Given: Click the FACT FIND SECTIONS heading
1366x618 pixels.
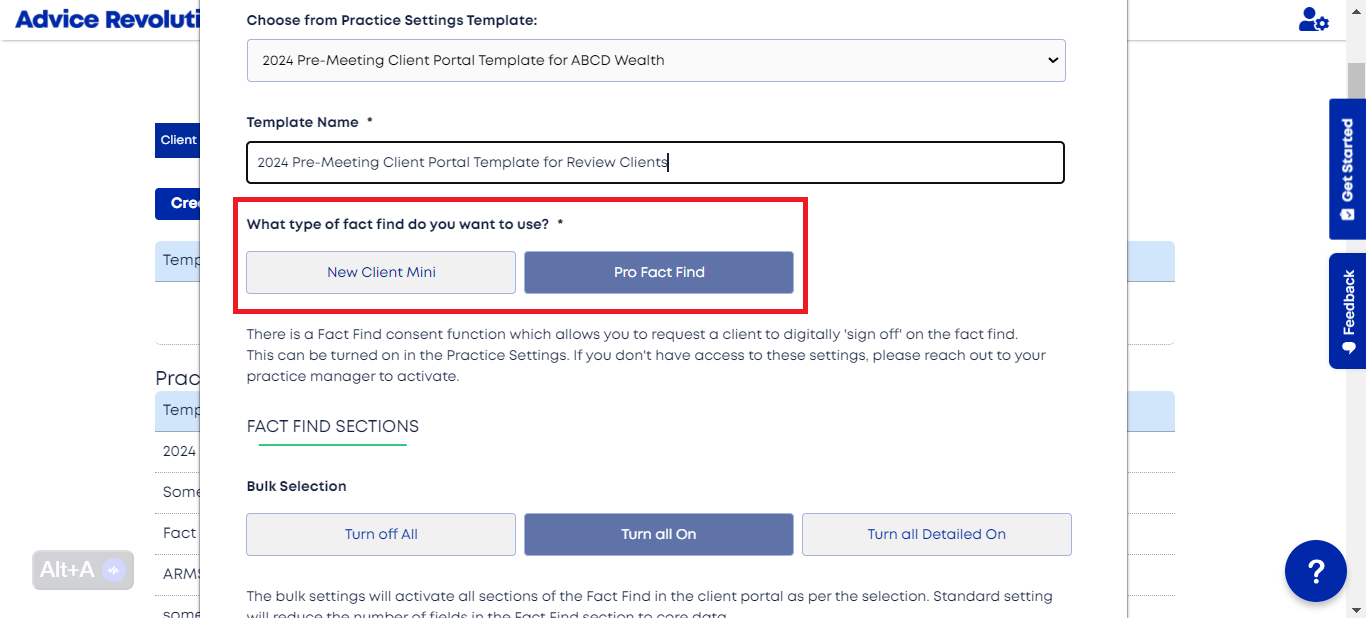Looking at the screenshot, I should point(333,426).
